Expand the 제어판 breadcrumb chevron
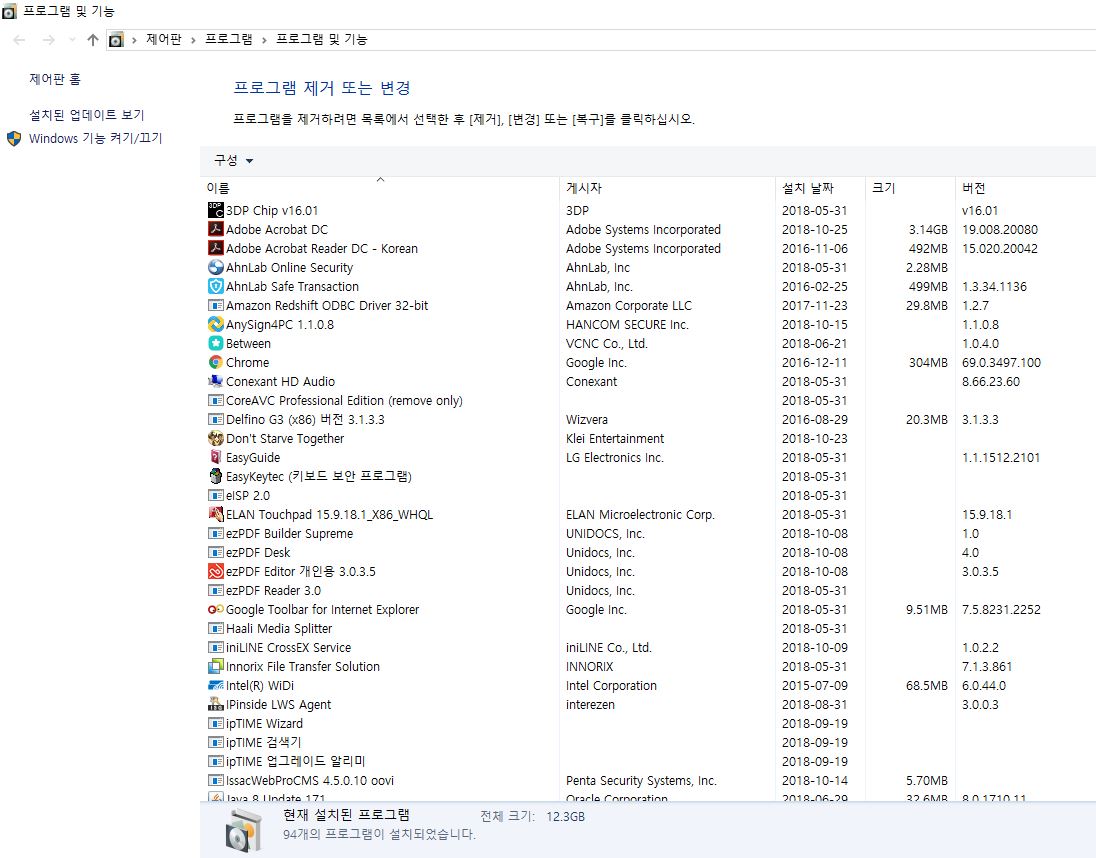The image size is (1096, 858). pos(193,40)
